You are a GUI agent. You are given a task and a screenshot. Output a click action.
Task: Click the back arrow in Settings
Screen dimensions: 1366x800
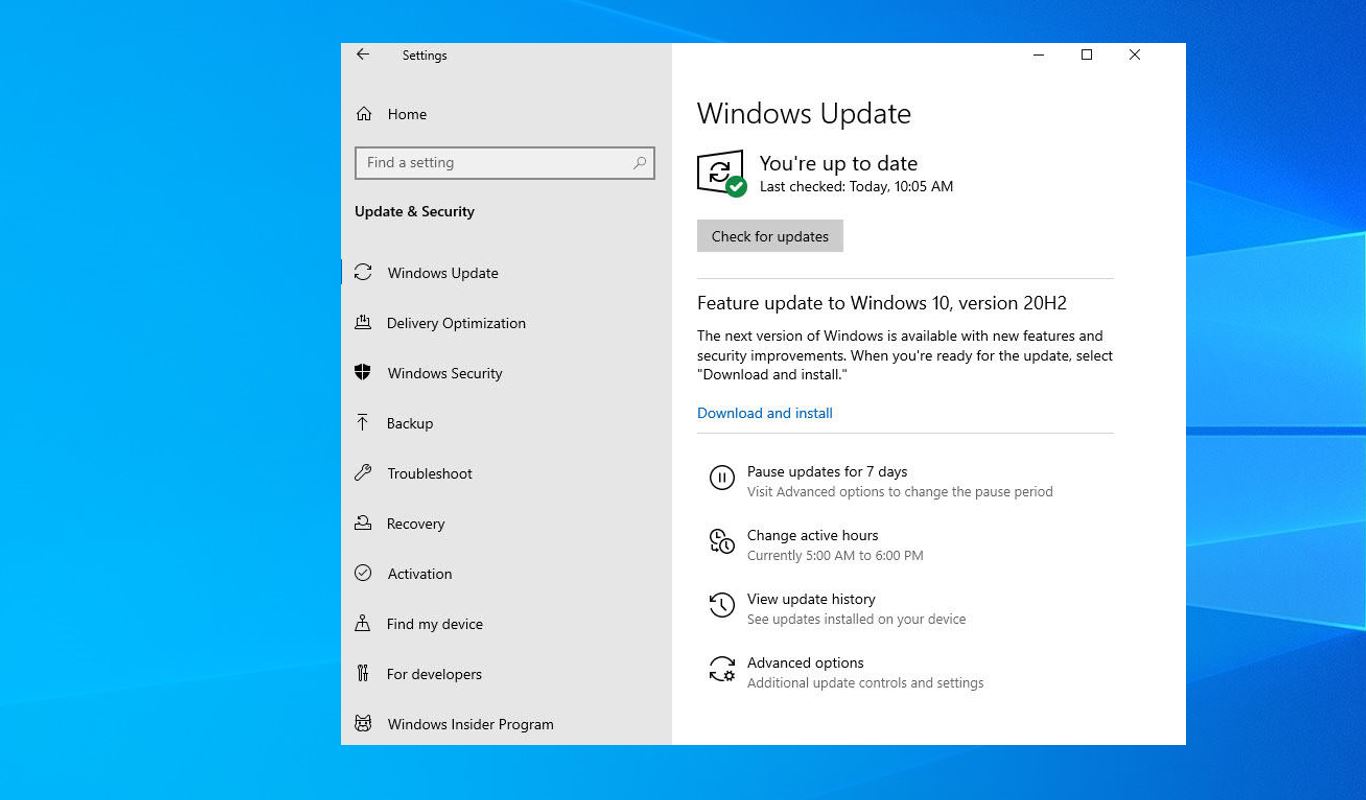click(x=363, y=55)
